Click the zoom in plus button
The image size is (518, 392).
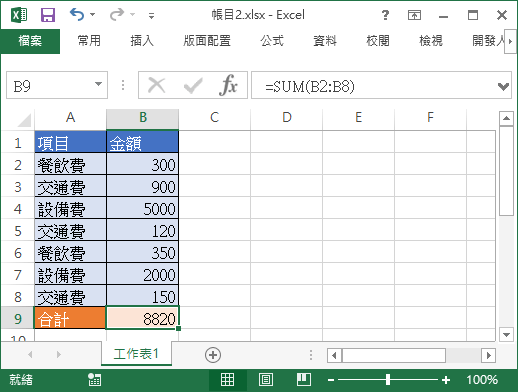pyautogui.click(x=446, y=380)
